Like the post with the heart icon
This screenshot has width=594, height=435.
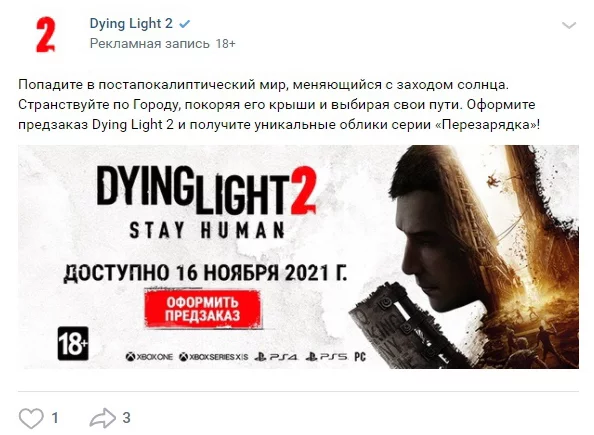(x=31, y=418)
